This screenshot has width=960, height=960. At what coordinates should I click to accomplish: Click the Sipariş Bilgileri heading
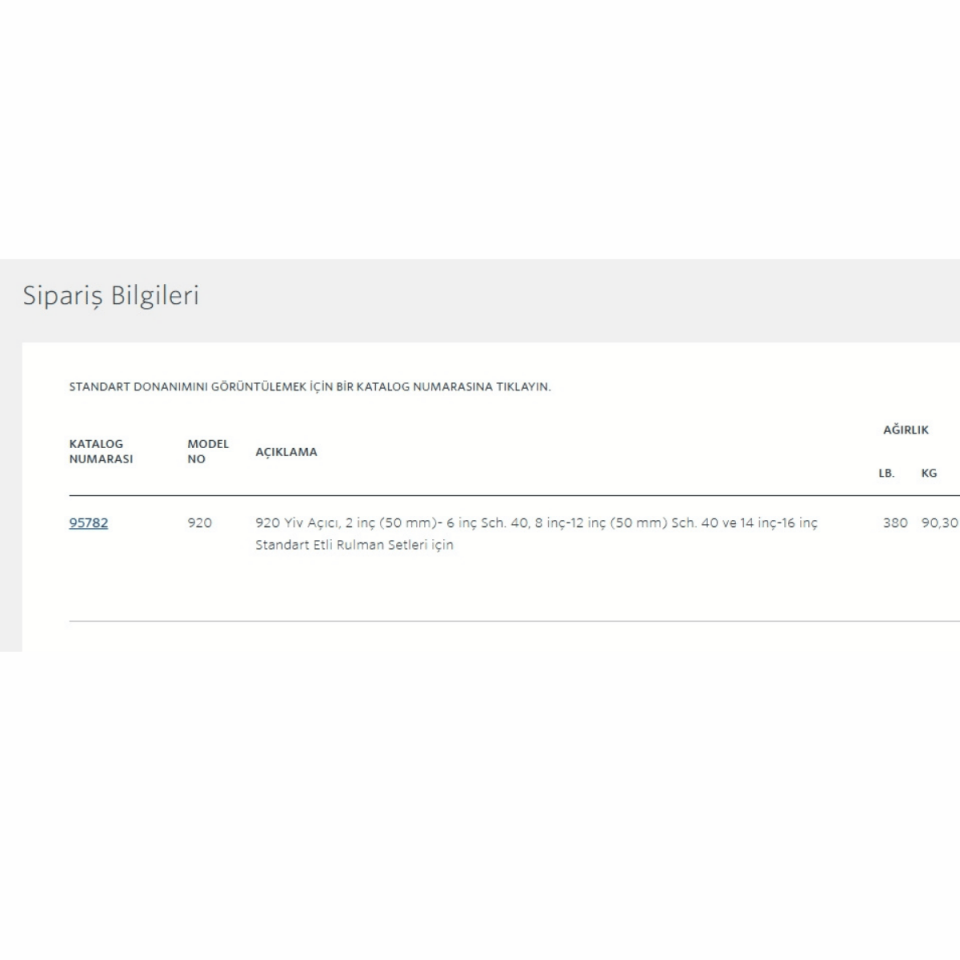pyautogui.click(x=111, y=296)
